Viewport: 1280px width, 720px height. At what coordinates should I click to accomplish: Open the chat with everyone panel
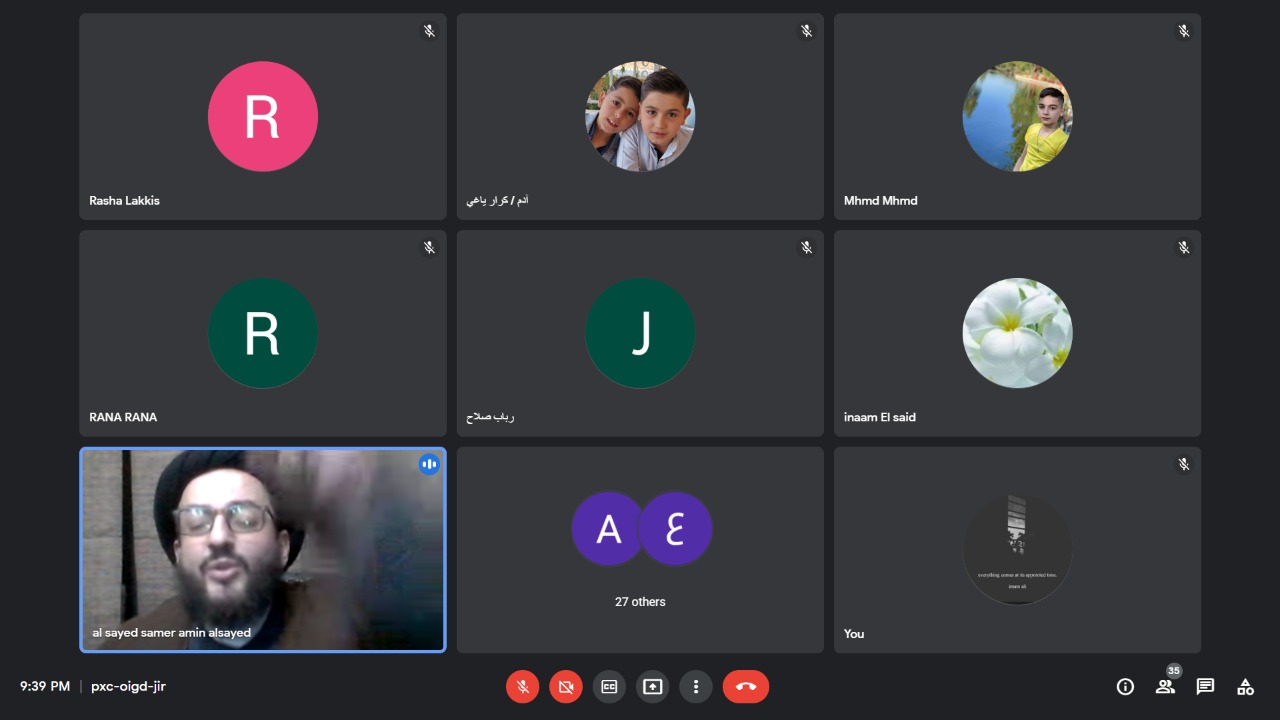tap(1205, 687)
